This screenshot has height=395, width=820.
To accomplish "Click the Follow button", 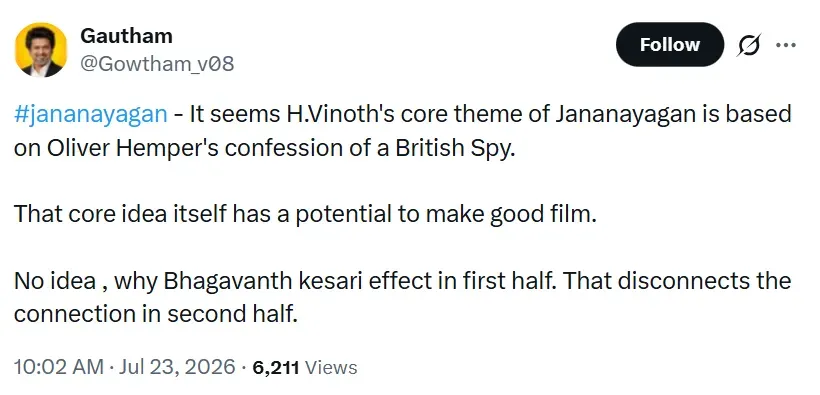I will pyautogui.click(x=670, y=44).
